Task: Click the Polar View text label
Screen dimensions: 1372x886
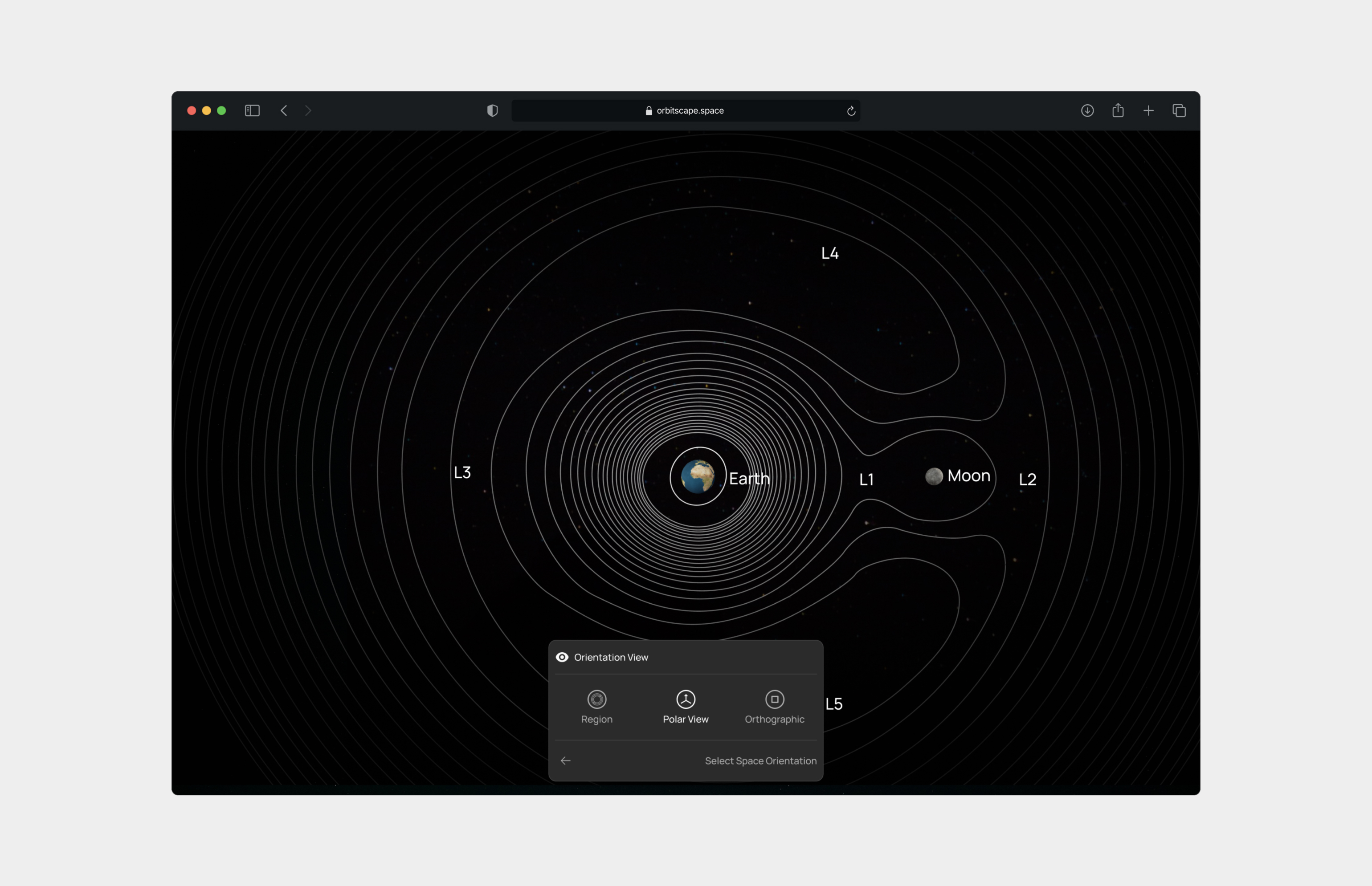Action: pyautogui.click(x=686, y=719)
